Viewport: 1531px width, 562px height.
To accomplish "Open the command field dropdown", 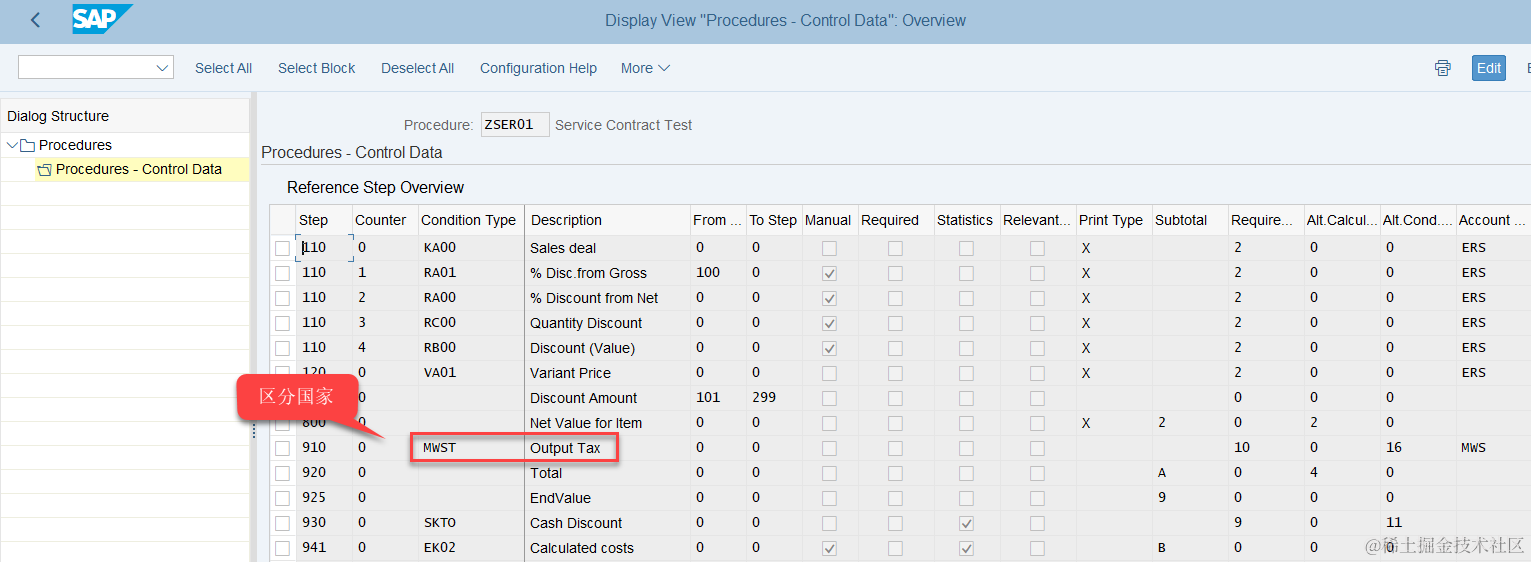I will (x=163, y=68).
